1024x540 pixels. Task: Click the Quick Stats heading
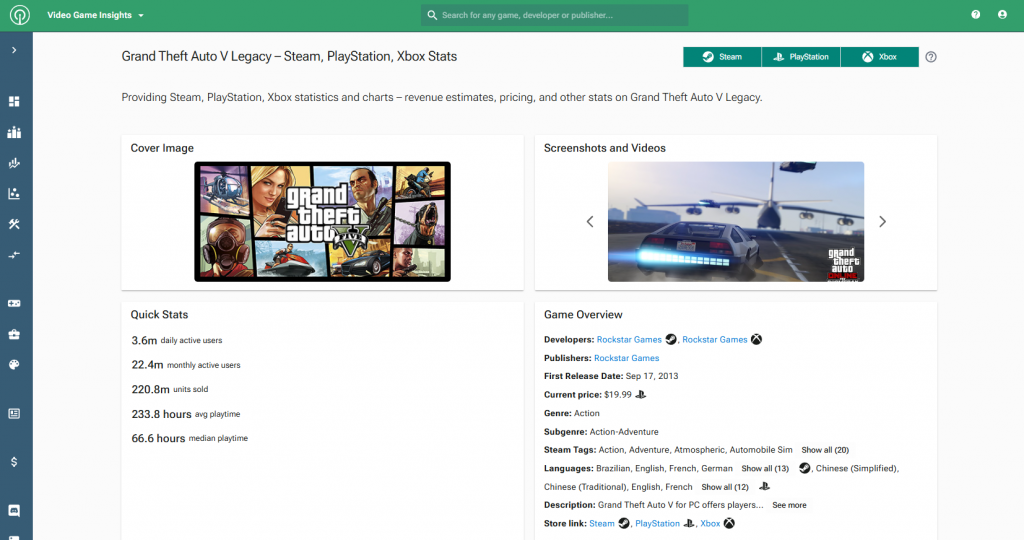click(x=159, y=315)
